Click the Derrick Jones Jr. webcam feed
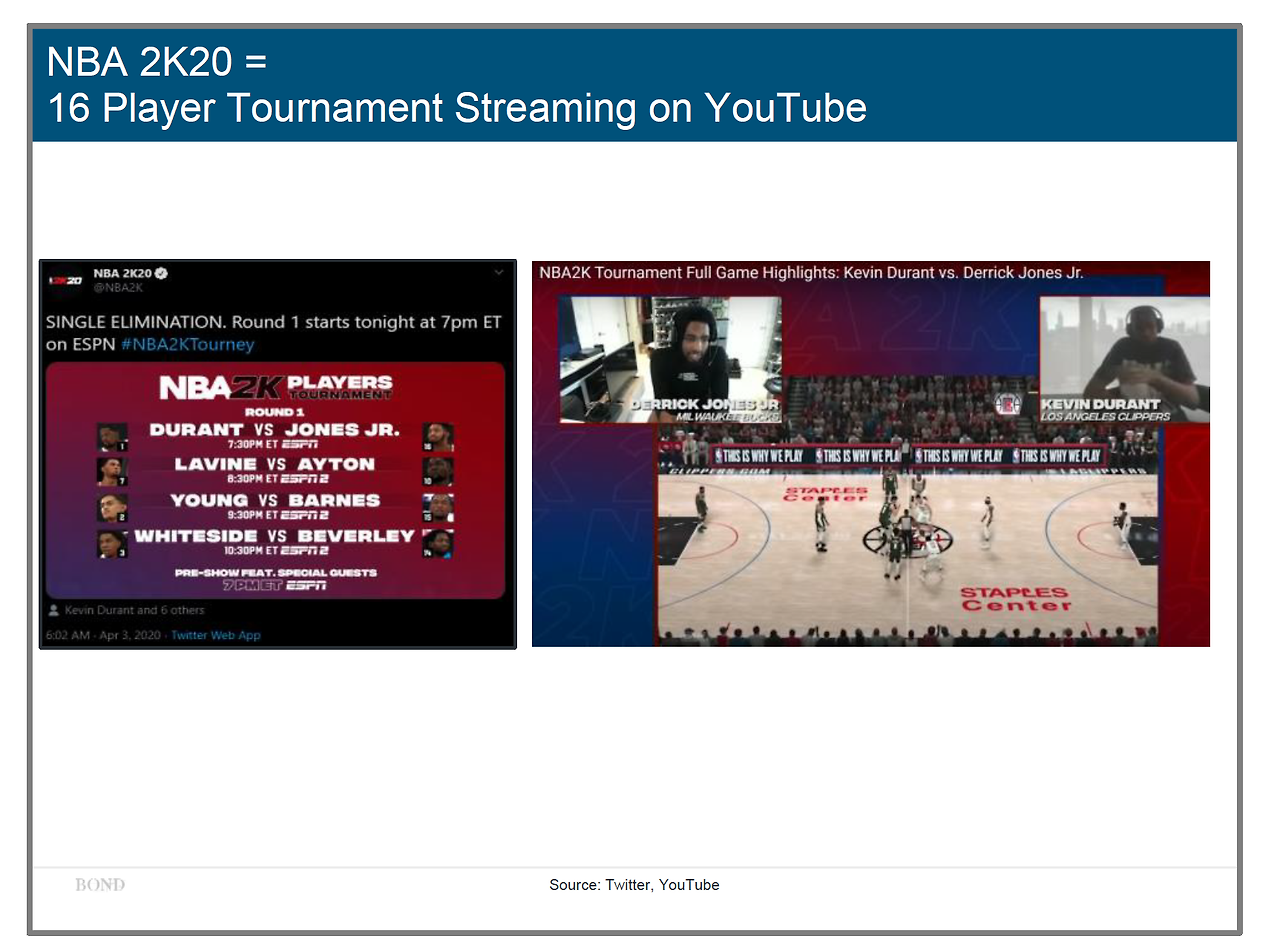 tap(670, 360)
